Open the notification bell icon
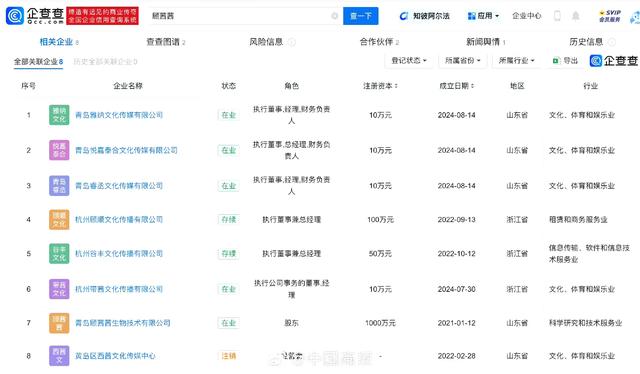This screenshot has height=374, width=640. coord(576,16)
